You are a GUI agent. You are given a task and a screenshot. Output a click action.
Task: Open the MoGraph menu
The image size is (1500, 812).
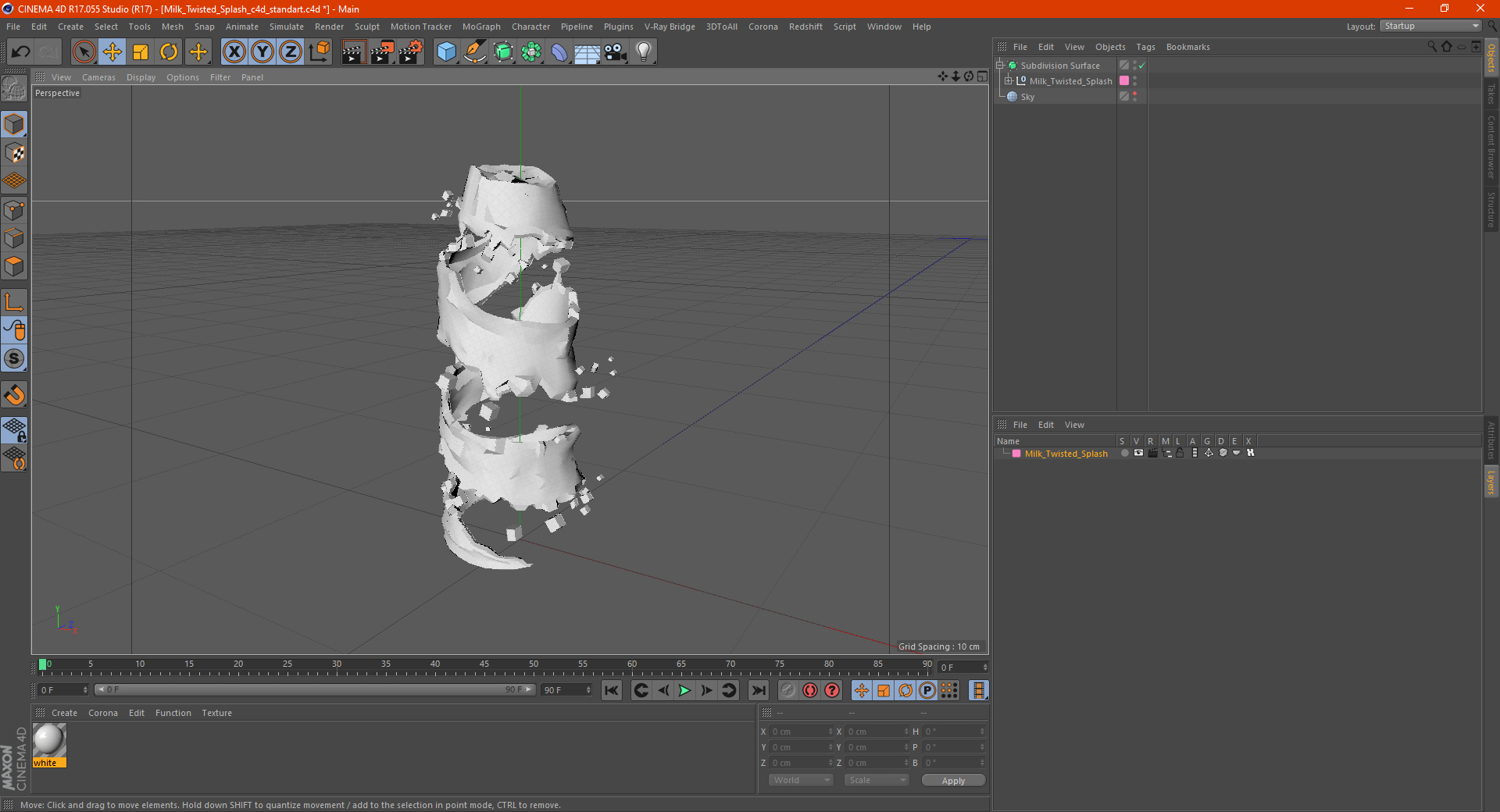coord(481,27)
